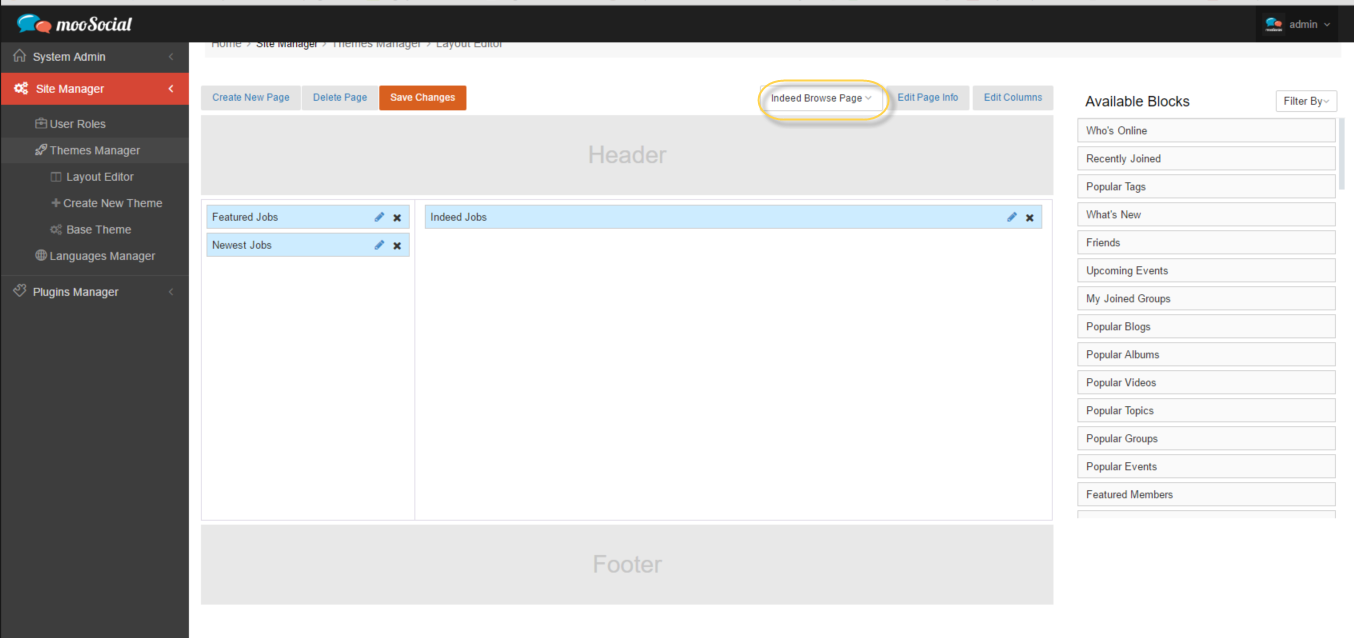Save Changes to the layout

point(422,98)
